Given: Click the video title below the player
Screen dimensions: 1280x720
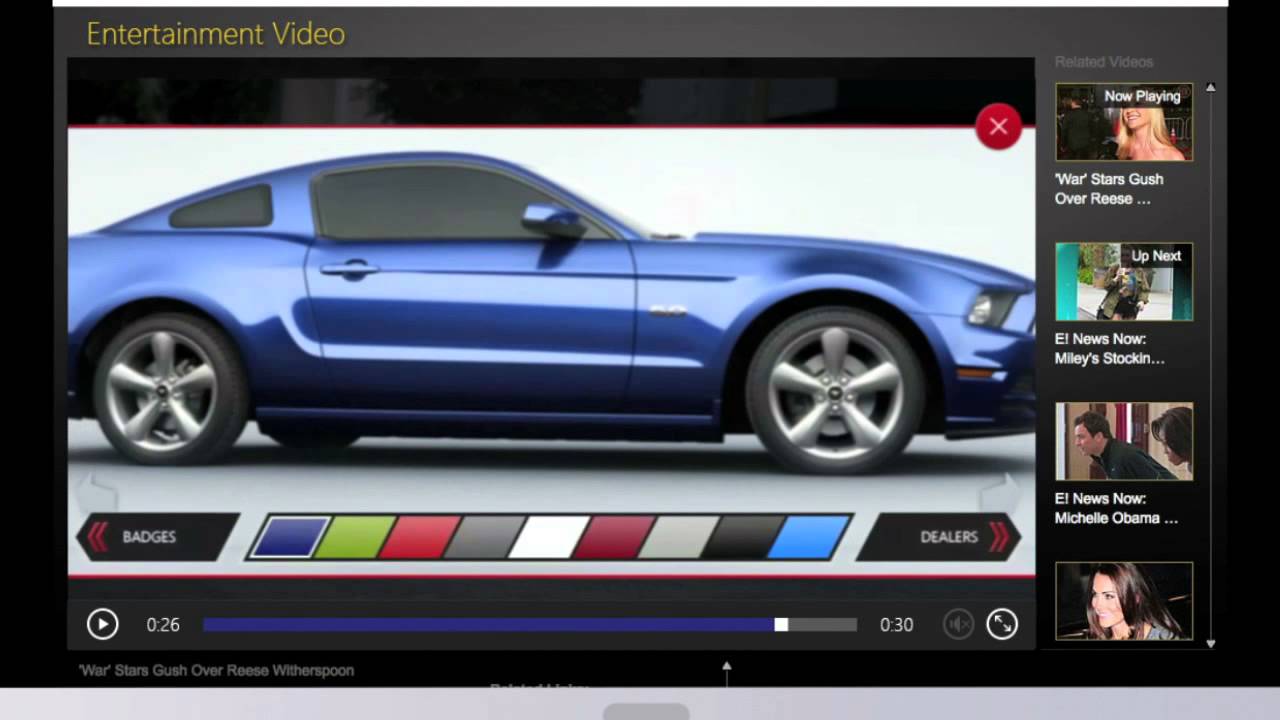Looking at the screenshot, I should [x=216, y=671].
